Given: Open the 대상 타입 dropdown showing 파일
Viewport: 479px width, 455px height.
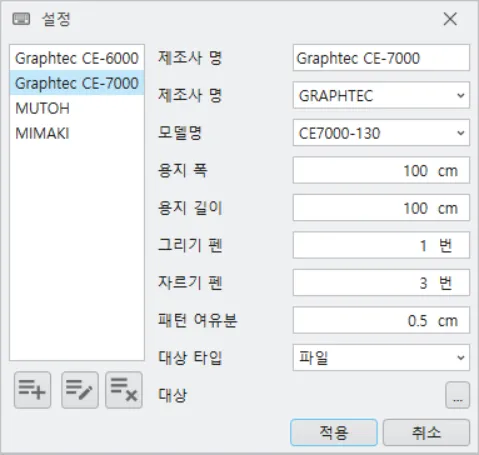Looking at the screenshot, I should tap(381, 358).
